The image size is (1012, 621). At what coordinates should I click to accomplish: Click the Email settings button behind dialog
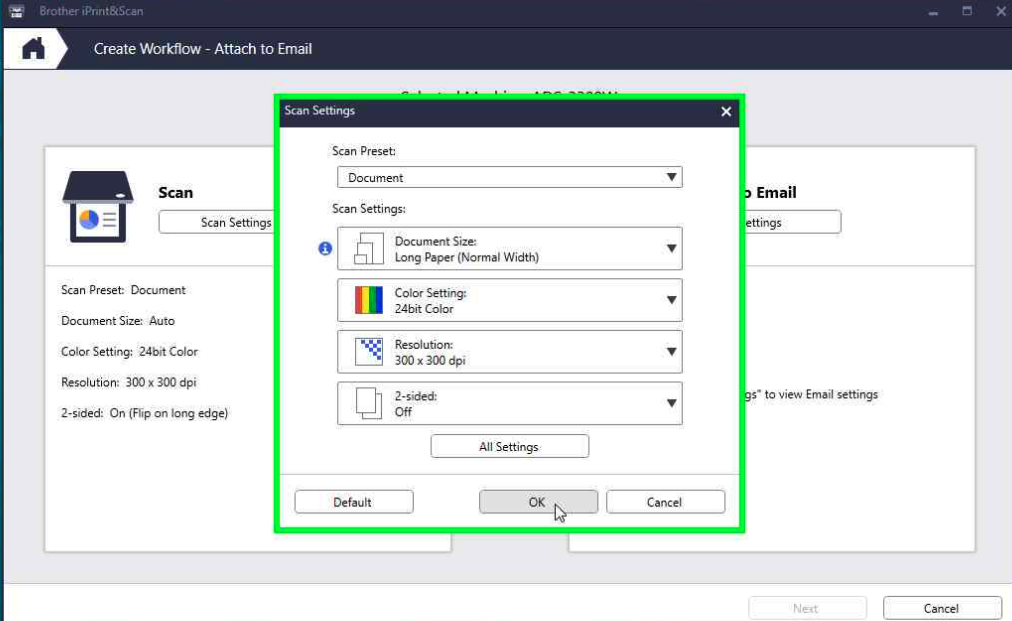[793, 222]
